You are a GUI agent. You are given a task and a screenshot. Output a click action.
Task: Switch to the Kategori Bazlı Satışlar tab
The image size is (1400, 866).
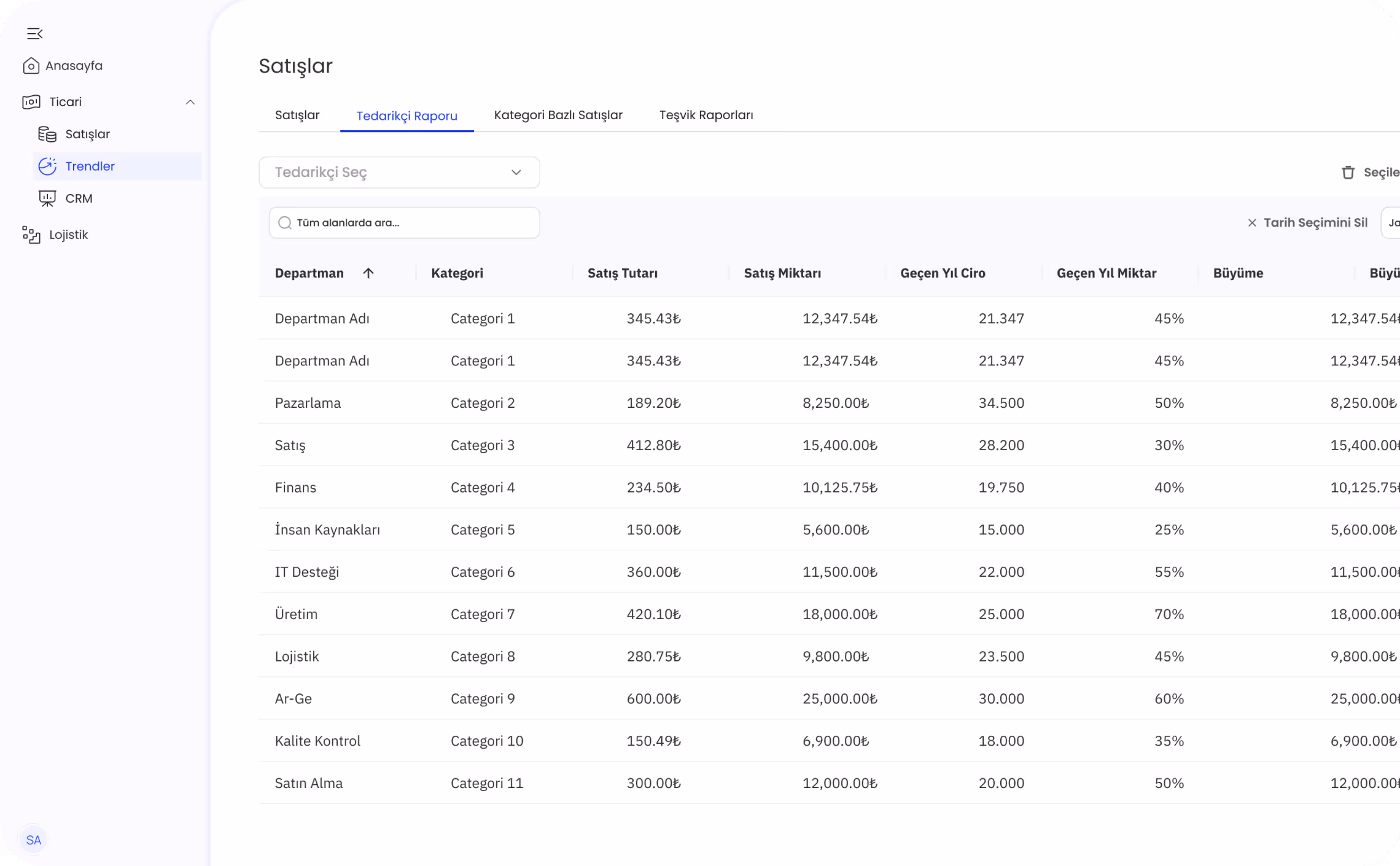click(x=558, y=115)
